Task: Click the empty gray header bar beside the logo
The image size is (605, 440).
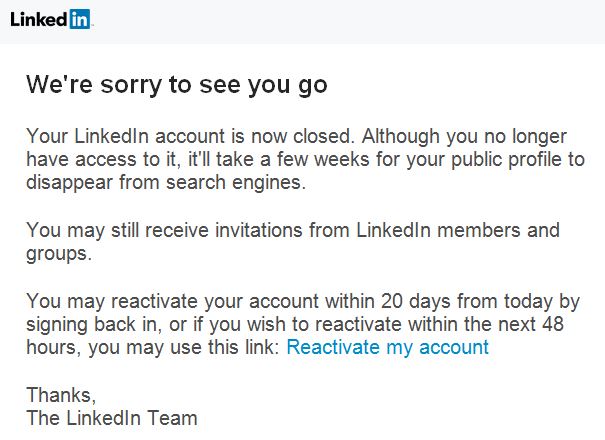Action: 350,20
